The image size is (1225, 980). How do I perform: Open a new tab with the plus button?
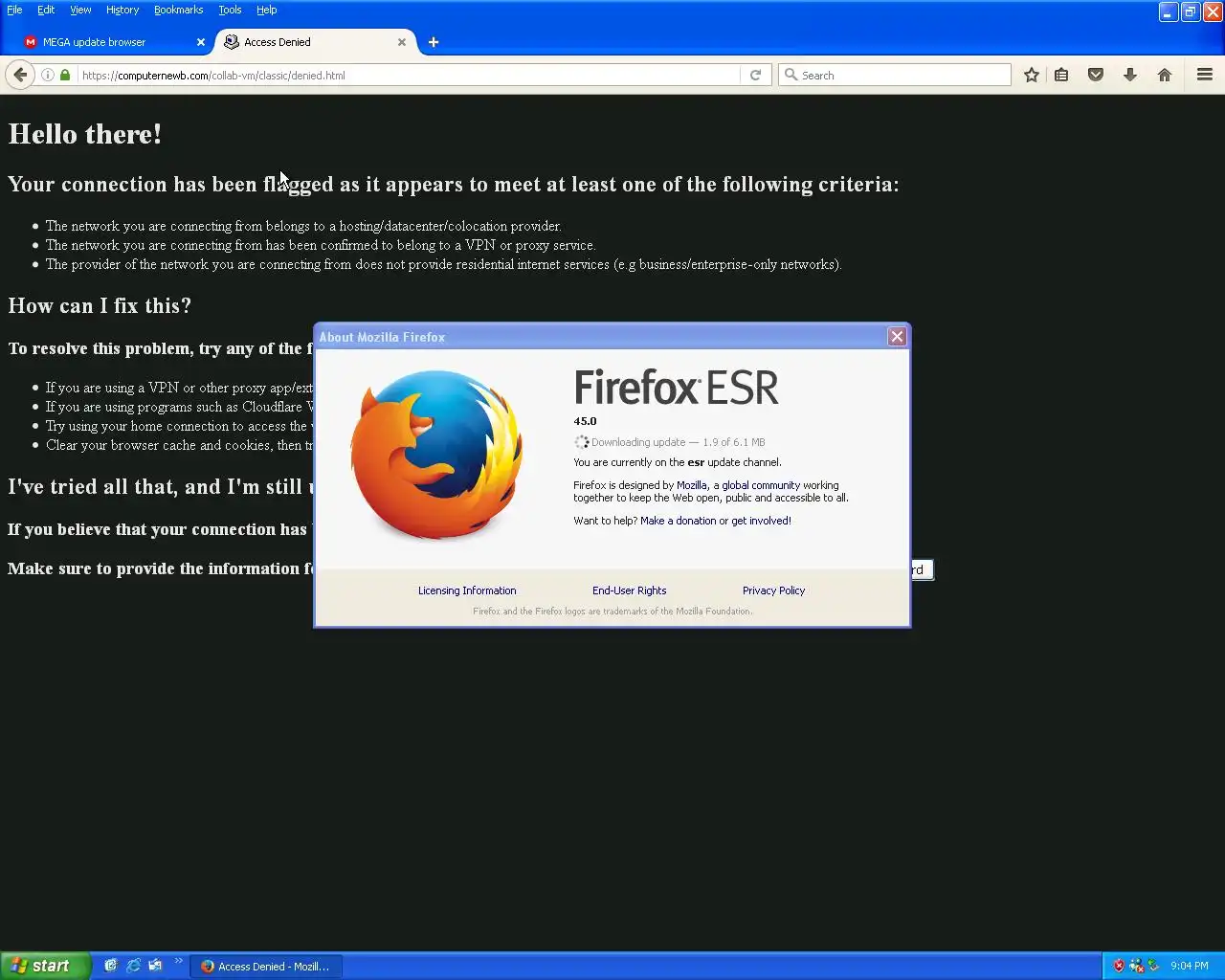(x=434, y=42)
